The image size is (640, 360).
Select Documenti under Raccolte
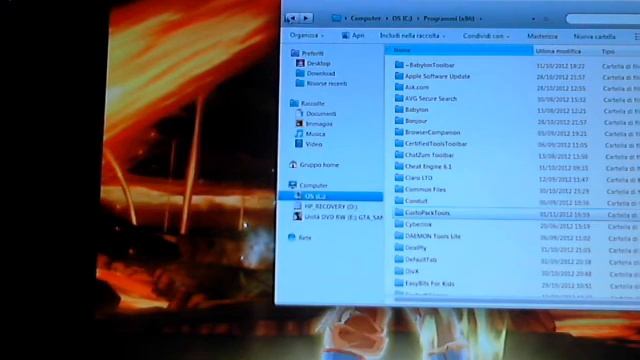(x=321, y=113)
